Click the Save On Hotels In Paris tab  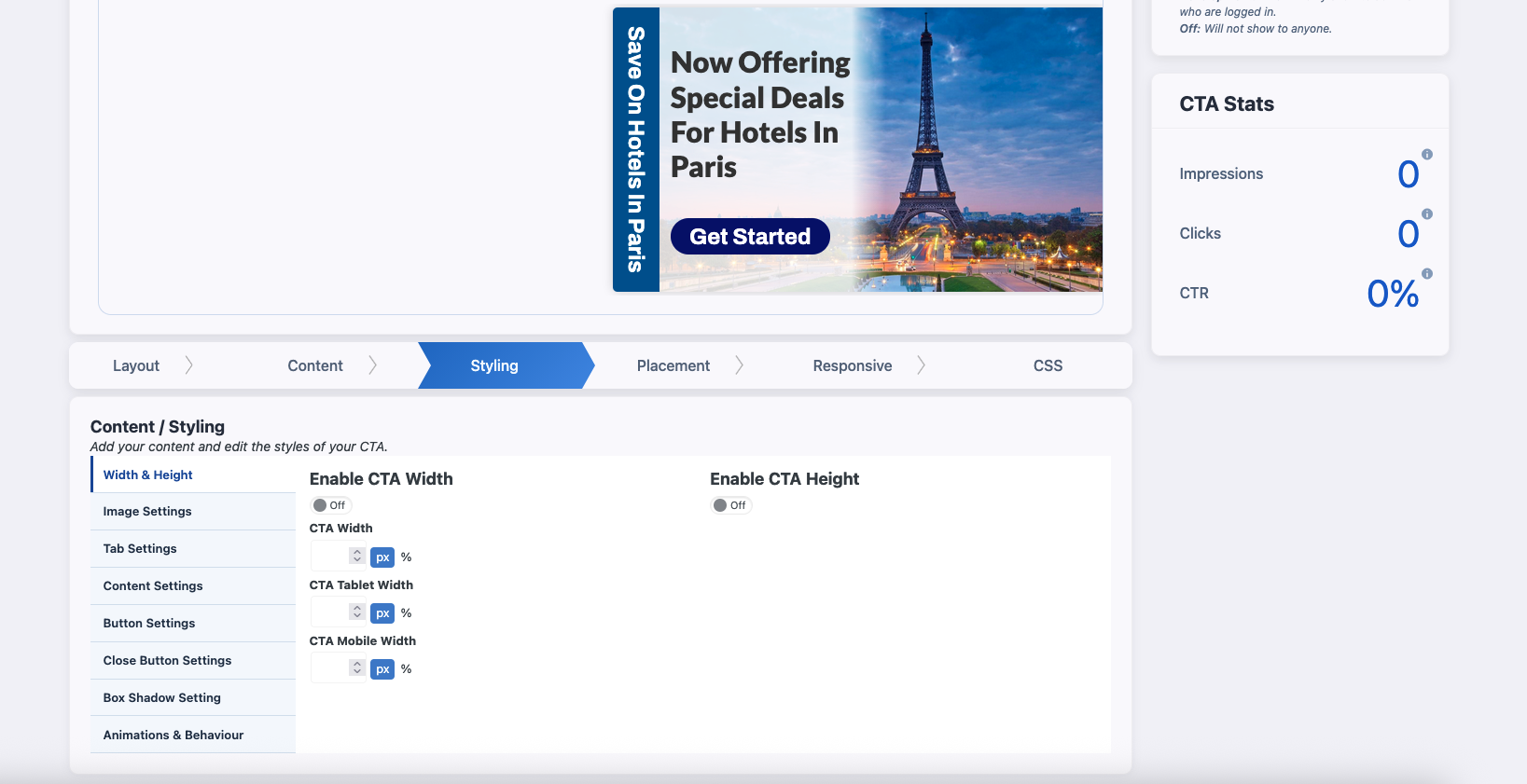636,149
